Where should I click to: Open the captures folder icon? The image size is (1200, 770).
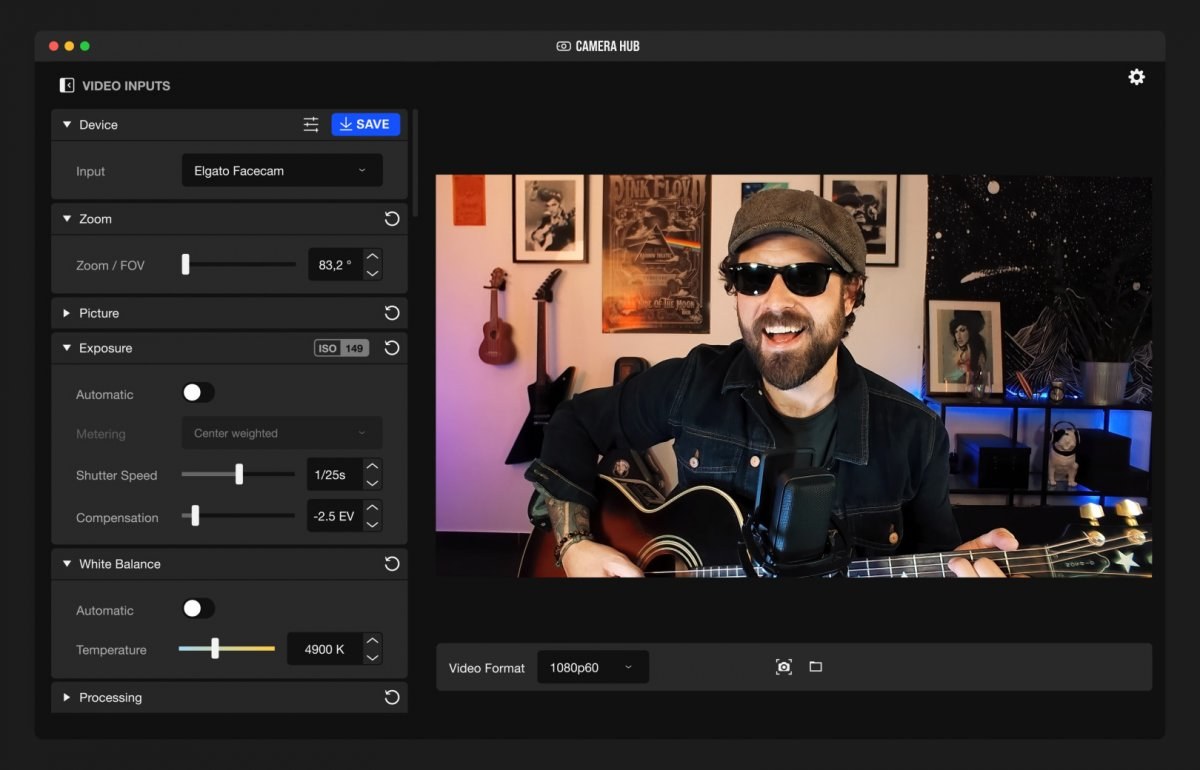point(816,667)
